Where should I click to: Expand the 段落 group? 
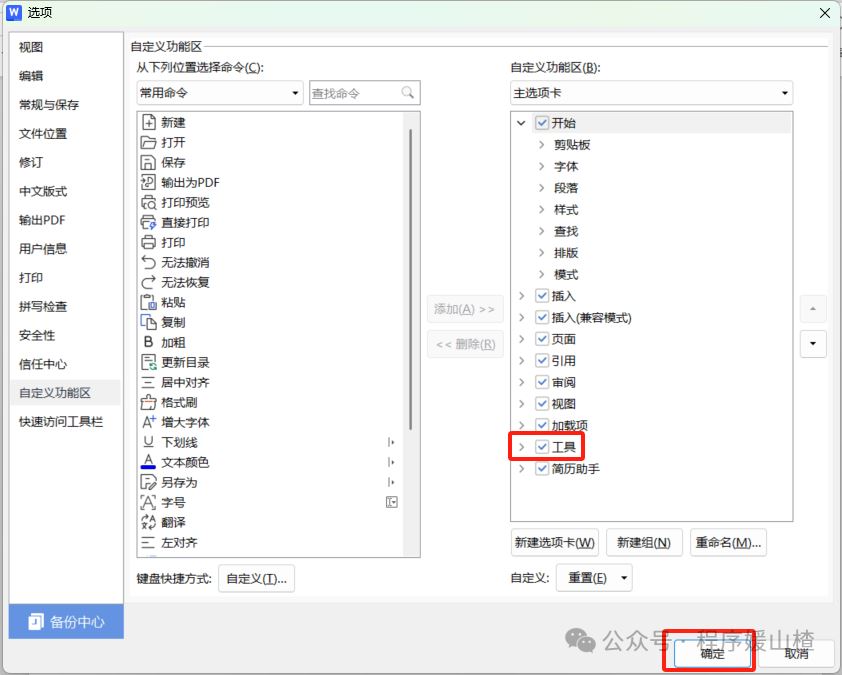[x=541, y=188]
